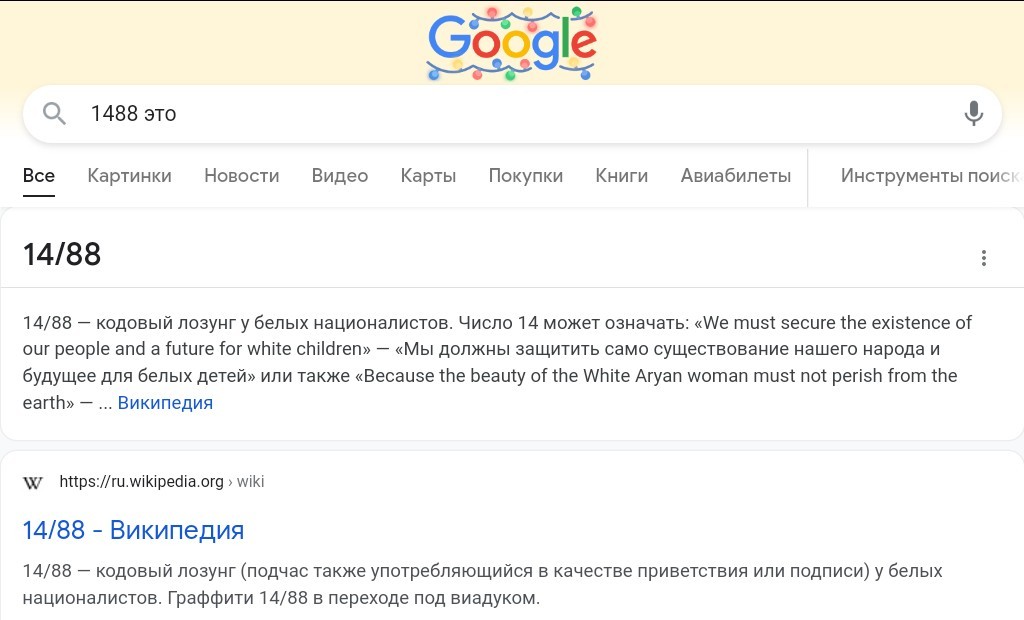The width and height of the screenshot is (1024, 620).
Task: Click the ru.wikipedia.org URL breadcrumb
Action: pos(162,482)
